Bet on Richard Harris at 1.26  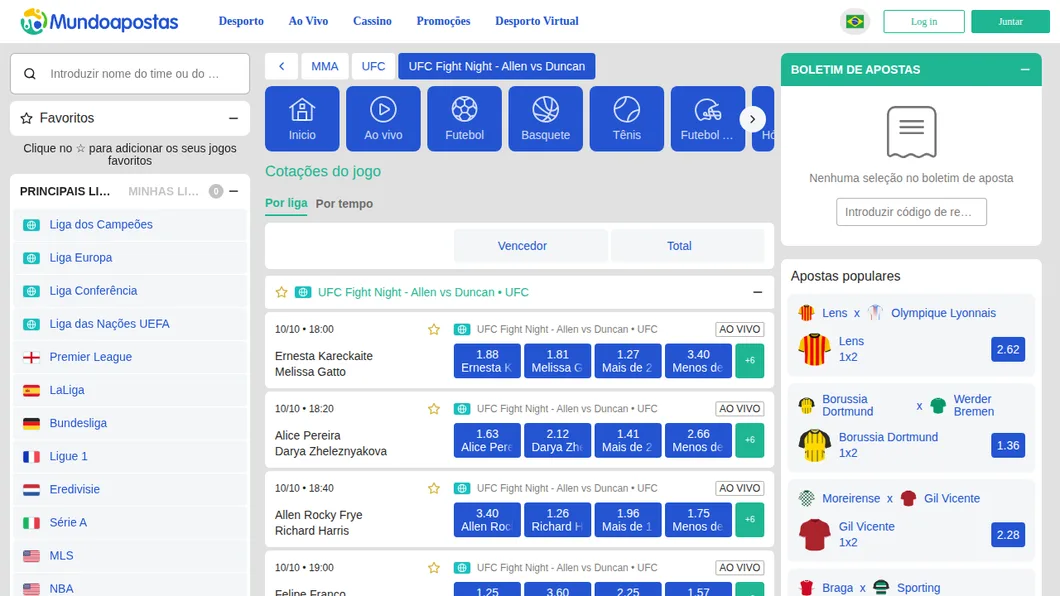click(x=558, y=520)
